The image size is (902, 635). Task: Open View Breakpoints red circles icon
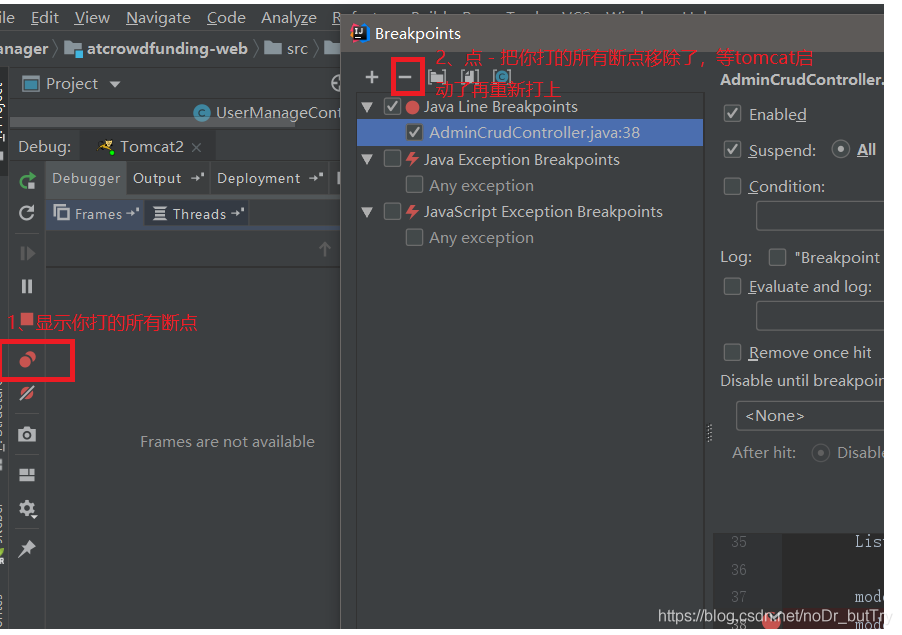(28, 360)
